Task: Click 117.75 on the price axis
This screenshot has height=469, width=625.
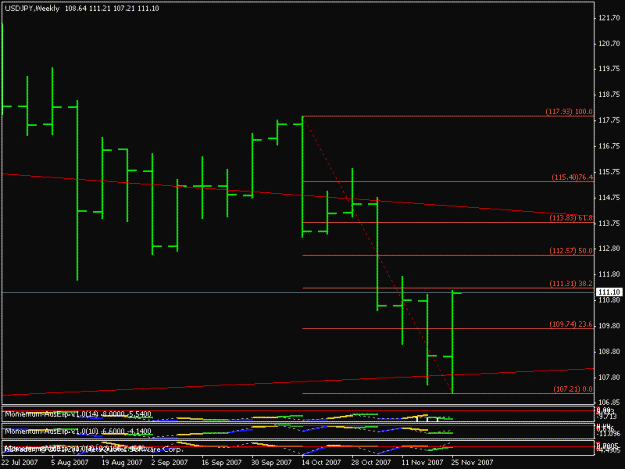Action: (609, 120)
